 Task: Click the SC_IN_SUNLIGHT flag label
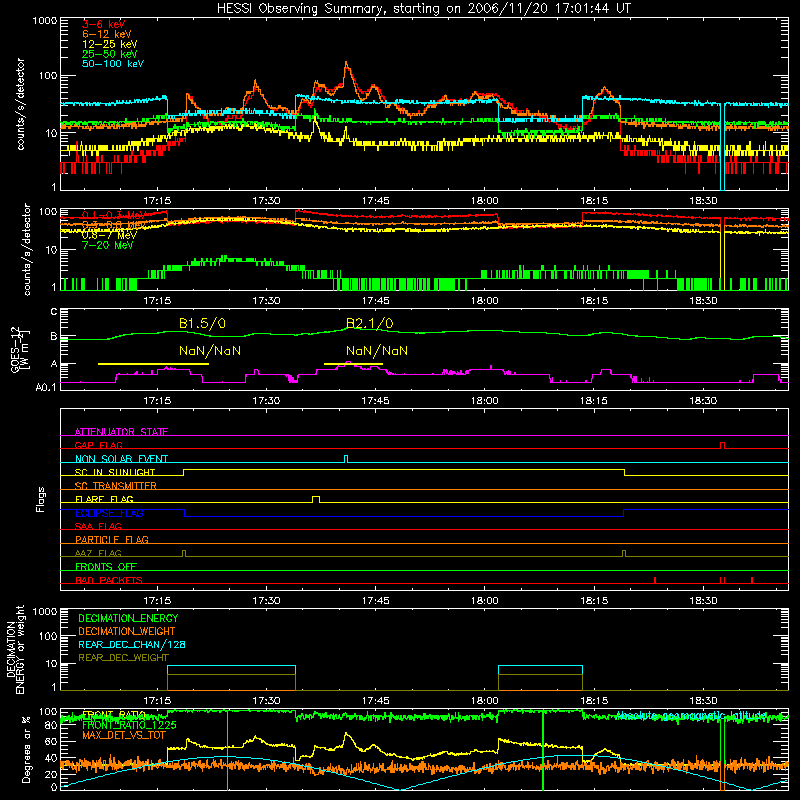click(x=115, y=472)
